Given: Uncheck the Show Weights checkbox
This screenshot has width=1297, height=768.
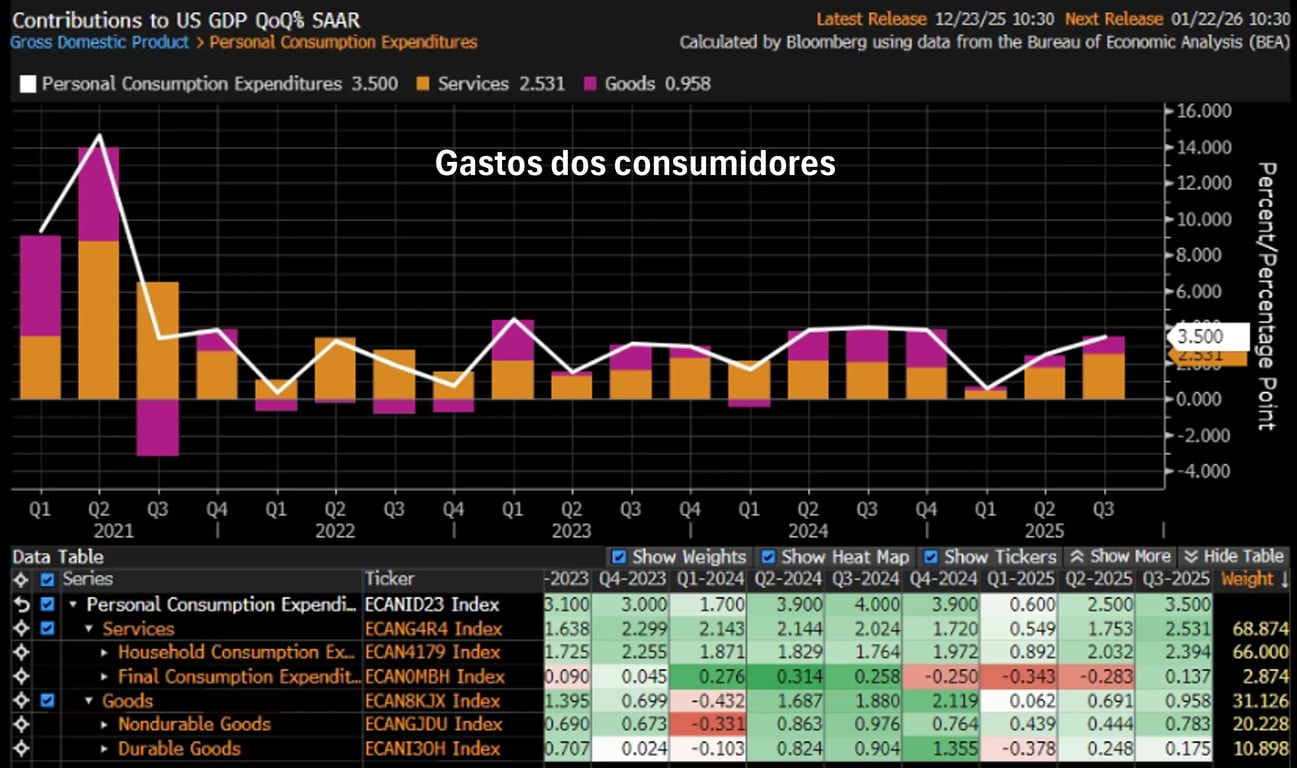Looking at the screenshot, I should point(619,557).
